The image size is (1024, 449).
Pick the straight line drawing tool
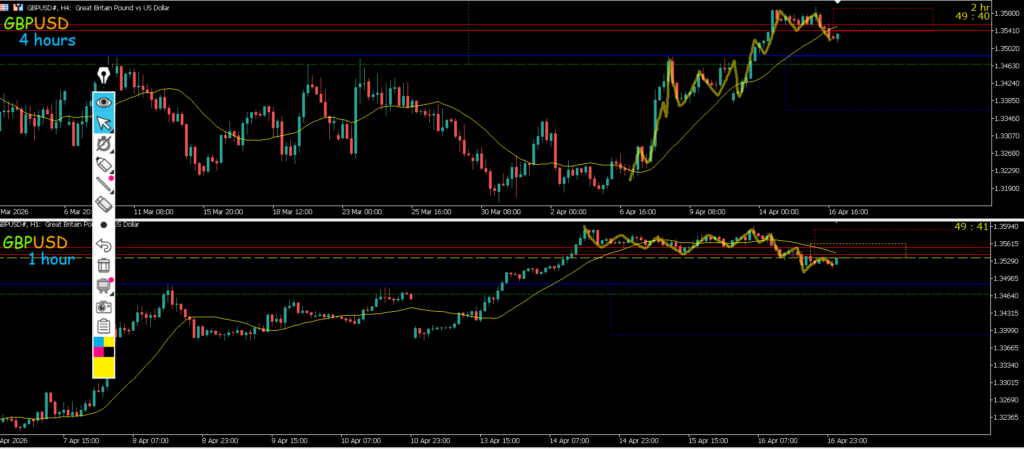click(x=103, y=184)
